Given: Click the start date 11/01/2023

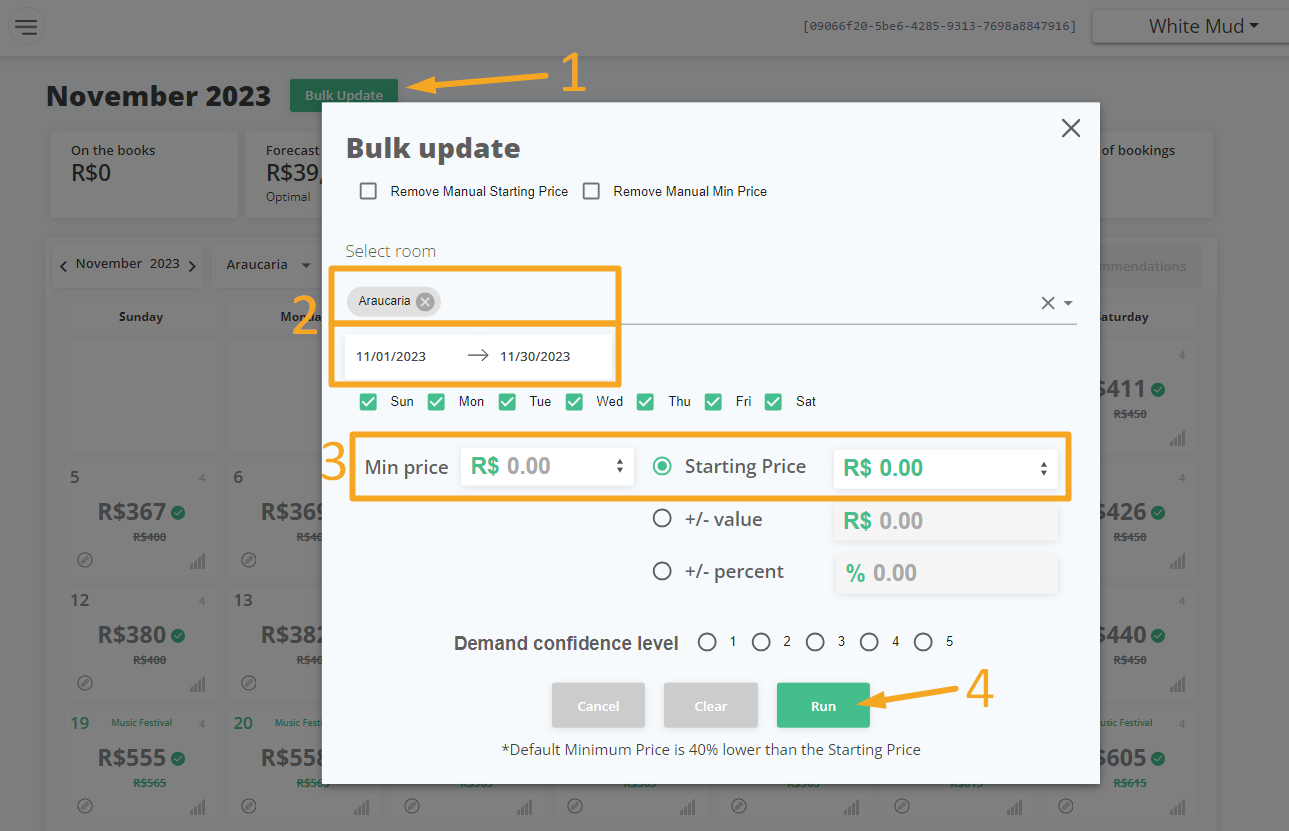Looking at the screenshot, I should coord(391,357).
